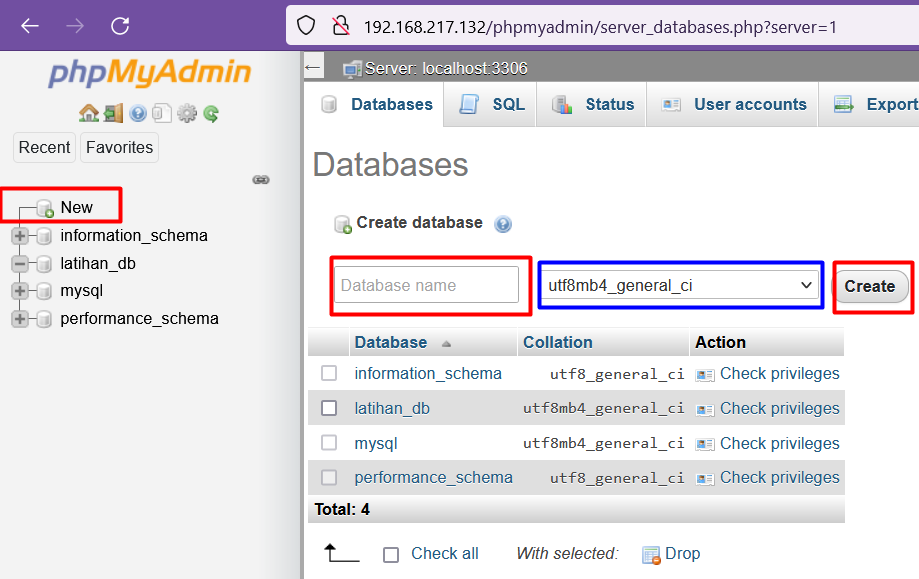Viewport: 919px width, 579px height.
Task: Select latihan_db in the navigation tree
Action: coord(98,264)
